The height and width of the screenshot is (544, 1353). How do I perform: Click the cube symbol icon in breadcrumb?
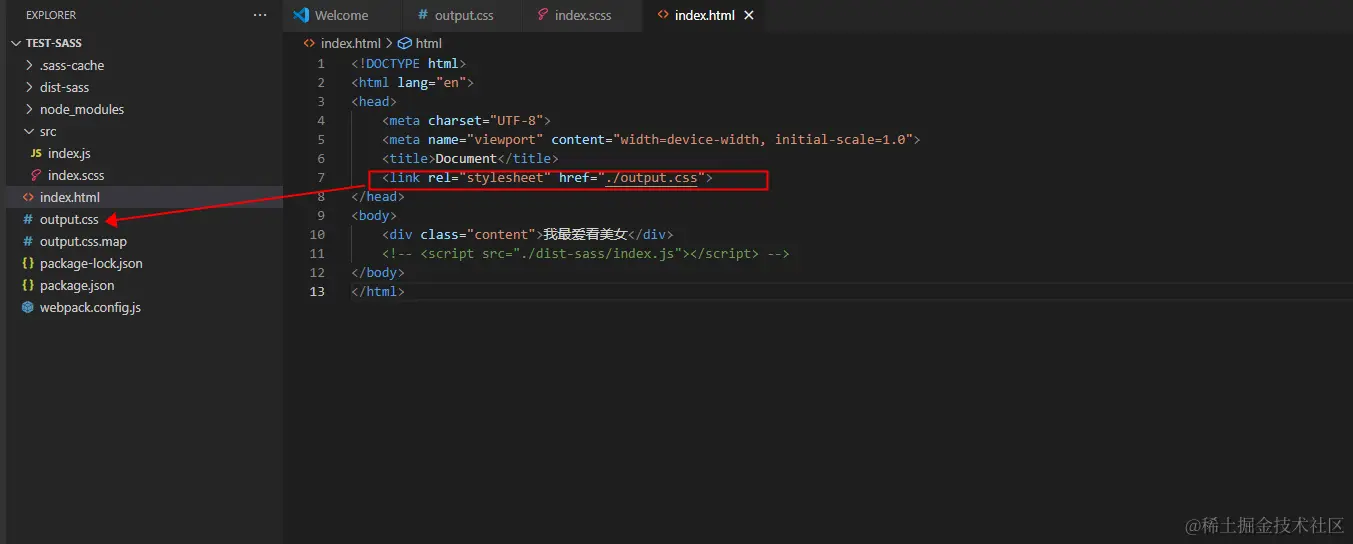pos(404,43)
